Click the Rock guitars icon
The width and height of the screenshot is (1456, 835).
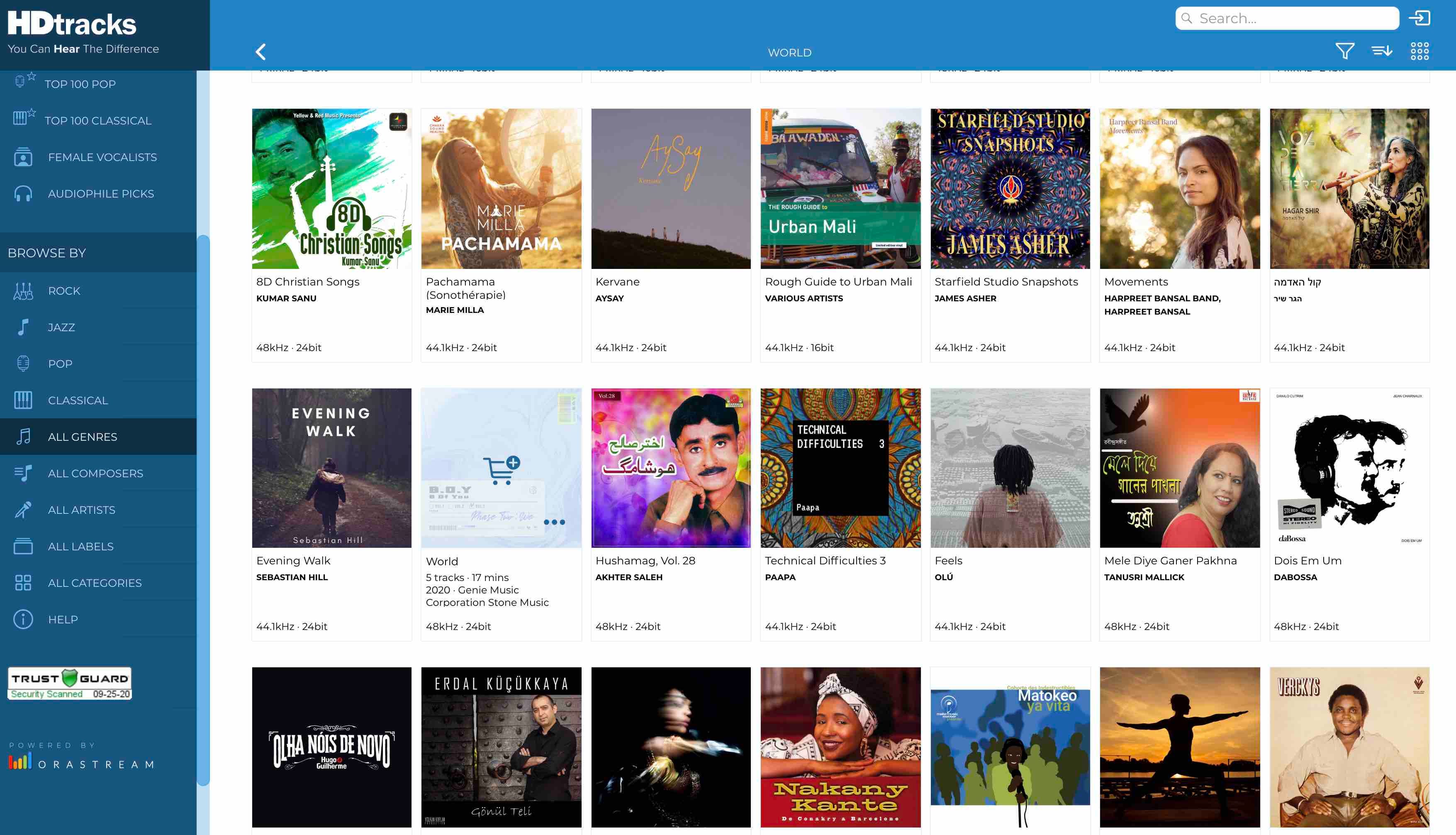pyautogui.click(x=23, y=291)
